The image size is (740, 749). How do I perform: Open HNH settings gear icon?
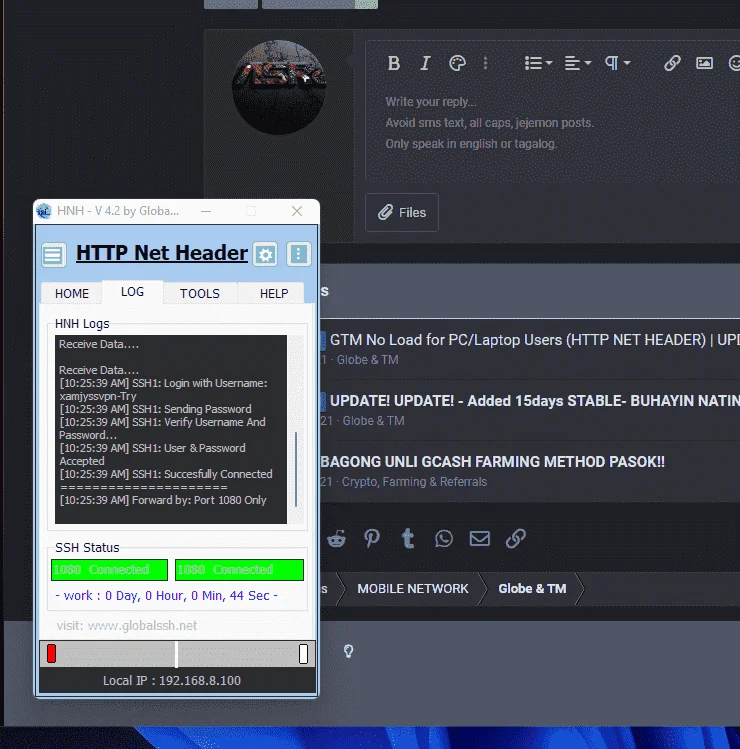(265, 254)
